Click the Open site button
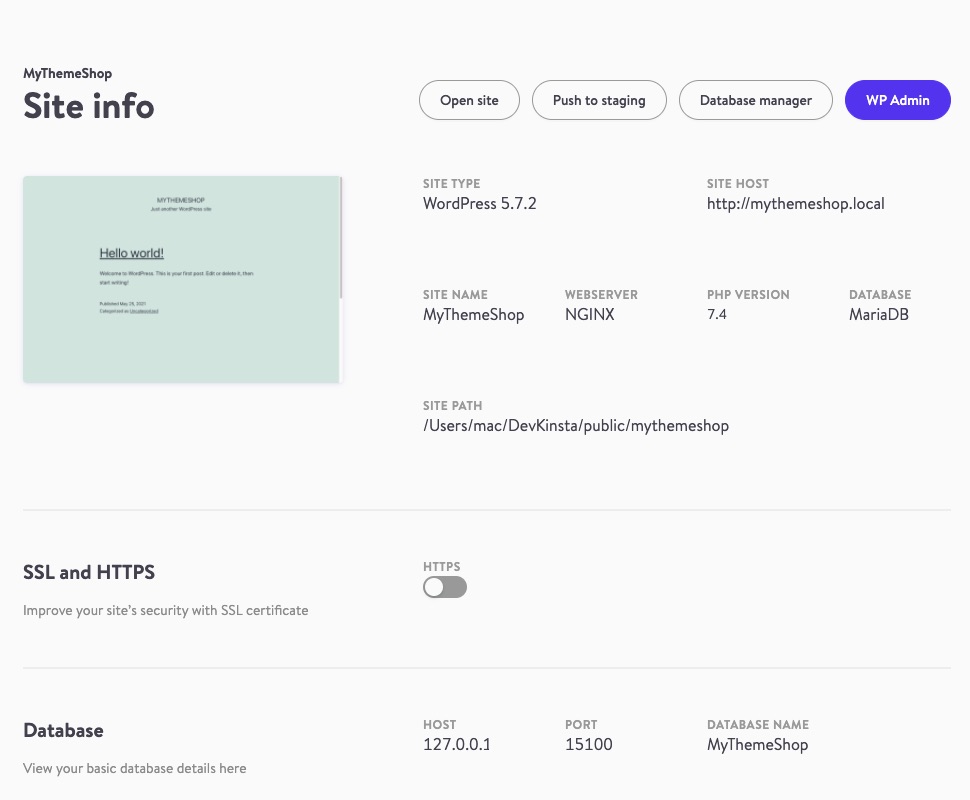 (469, 100)
